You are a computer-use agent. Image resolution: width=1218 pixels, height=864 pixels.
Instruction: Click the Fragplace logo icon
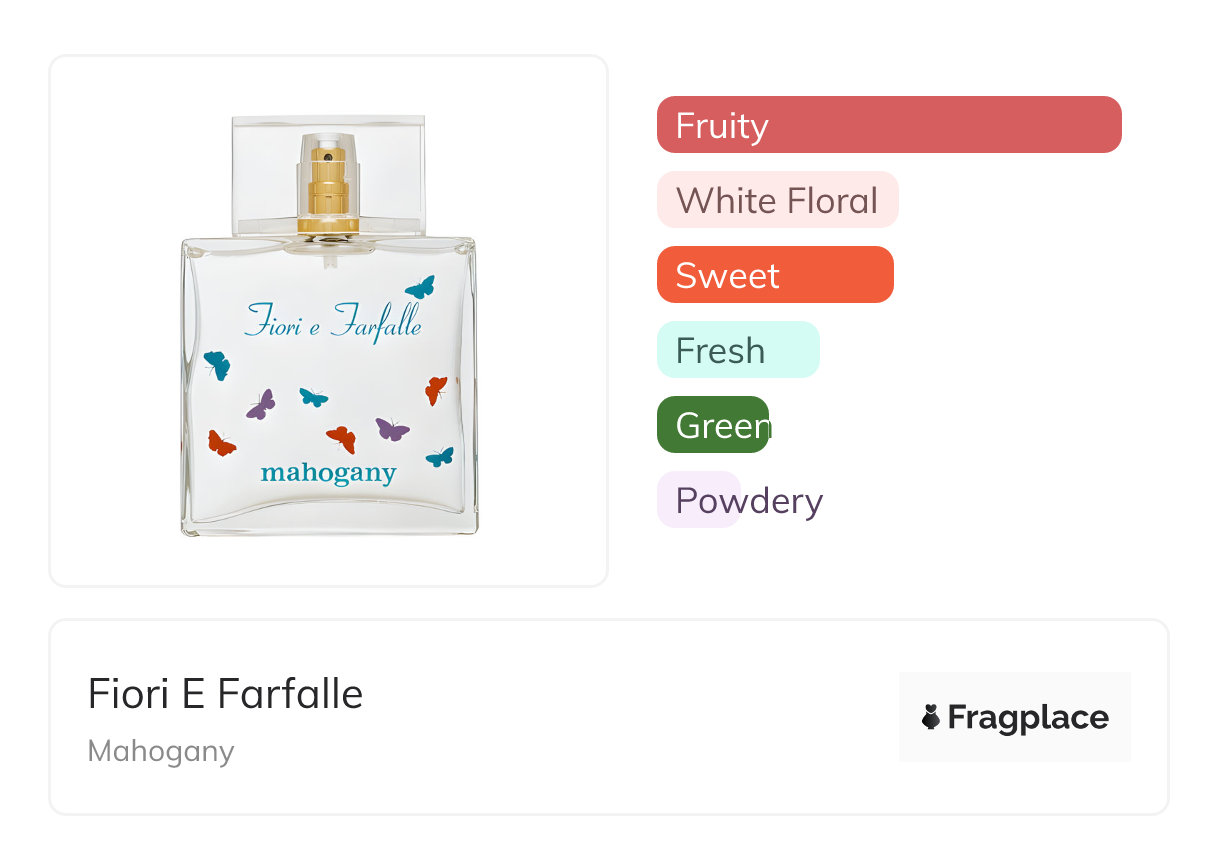coord(931,717)
